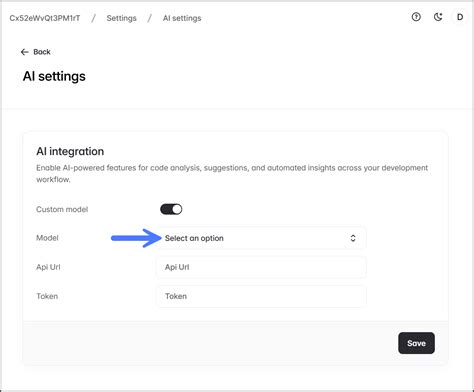Click the "Api Url" field label

click(48, 267)
